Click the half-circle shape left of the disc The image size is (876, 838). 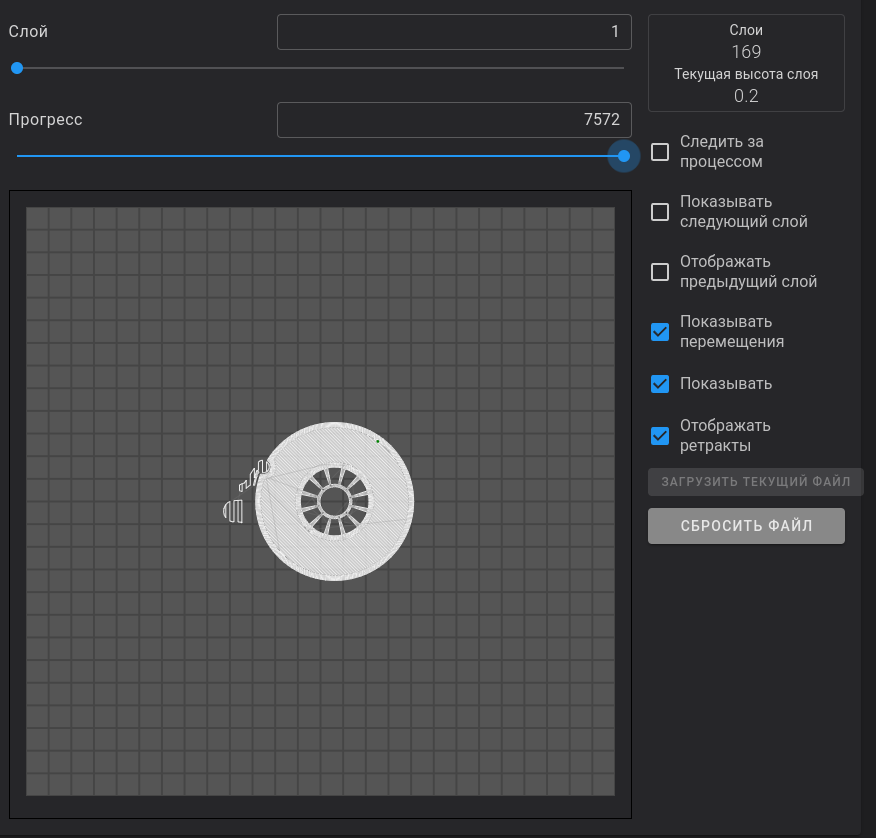coord(233,511)
